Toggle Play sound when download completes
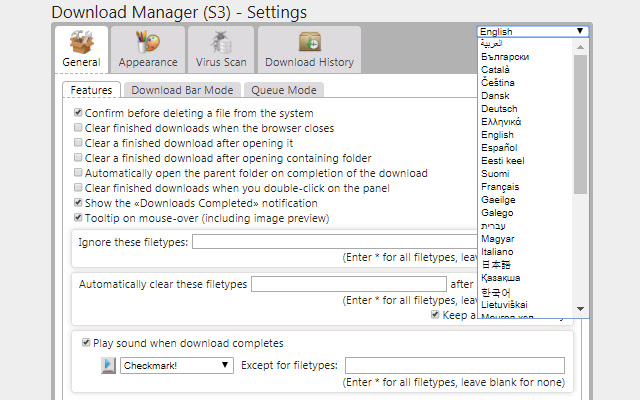640x400 pixels. [88, 343]
